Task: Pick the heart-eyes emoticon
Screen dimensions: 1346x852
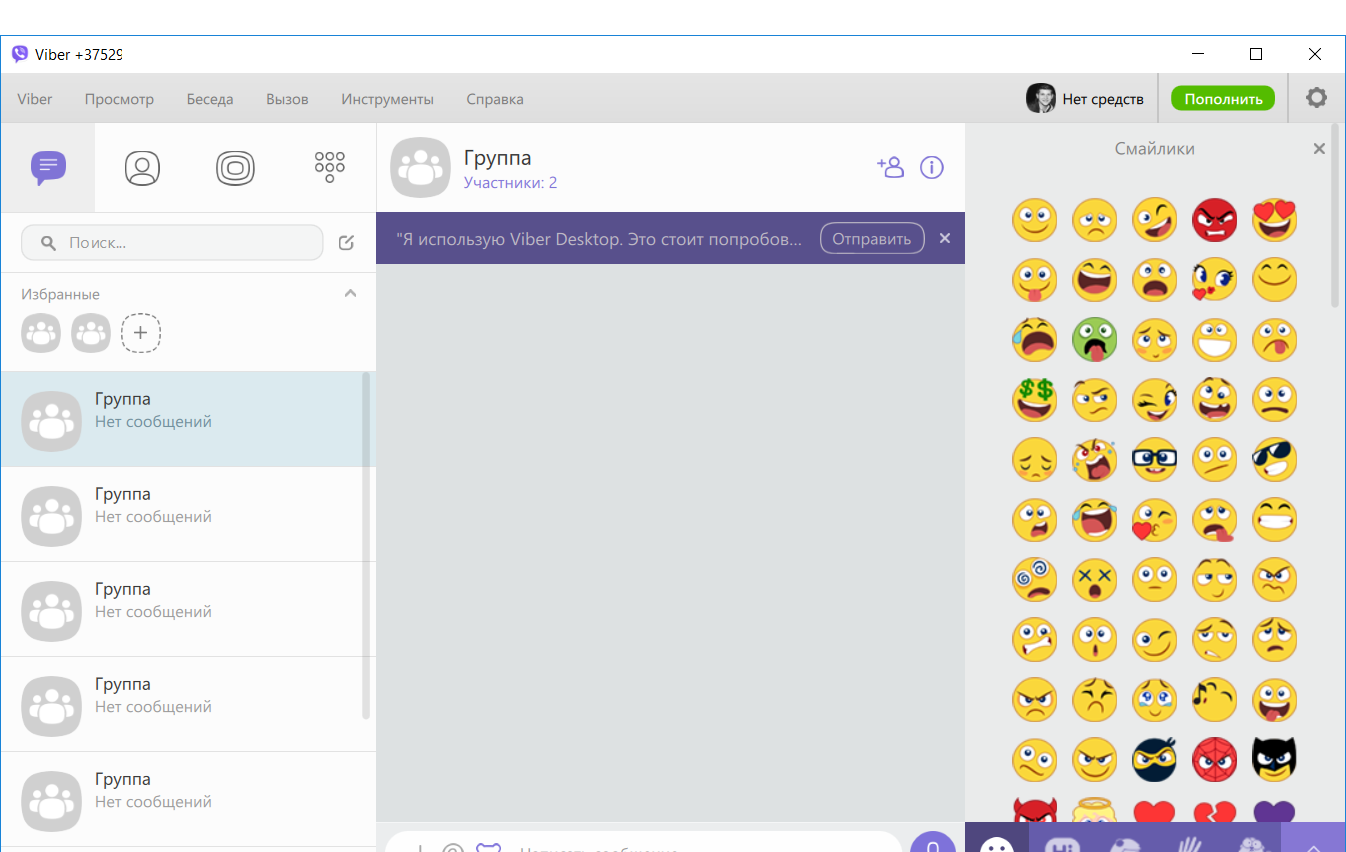Action: pos(1274,220)
